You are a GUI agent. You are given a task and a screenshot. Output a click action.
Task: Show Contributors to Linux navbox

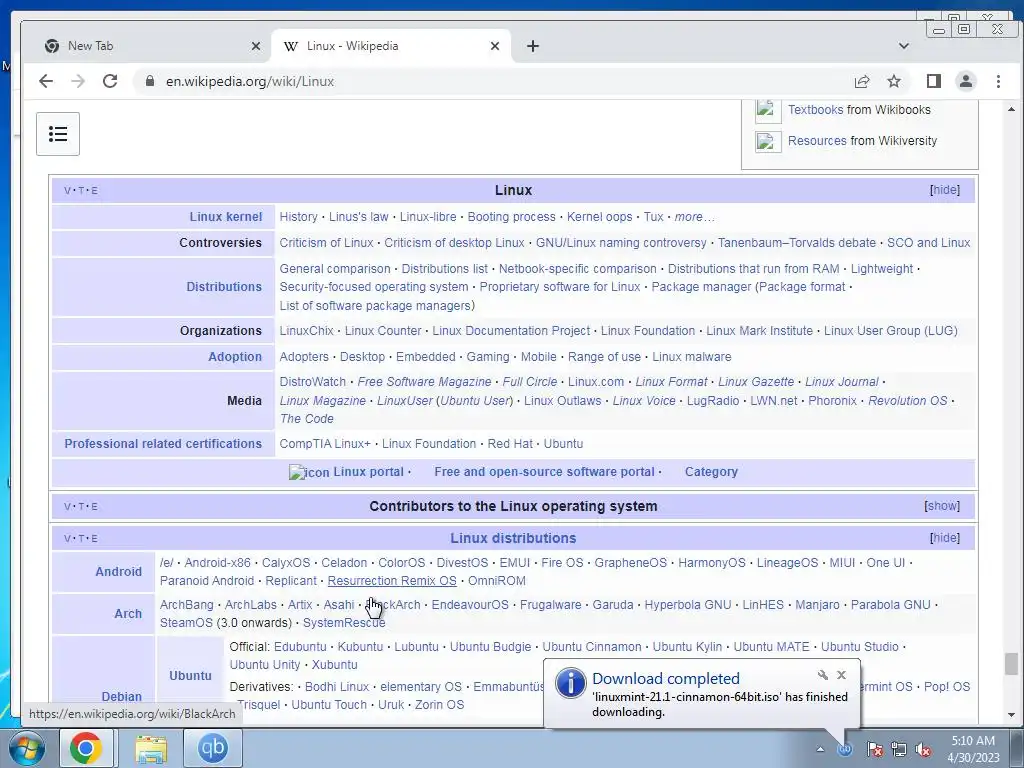pos(942,506)
